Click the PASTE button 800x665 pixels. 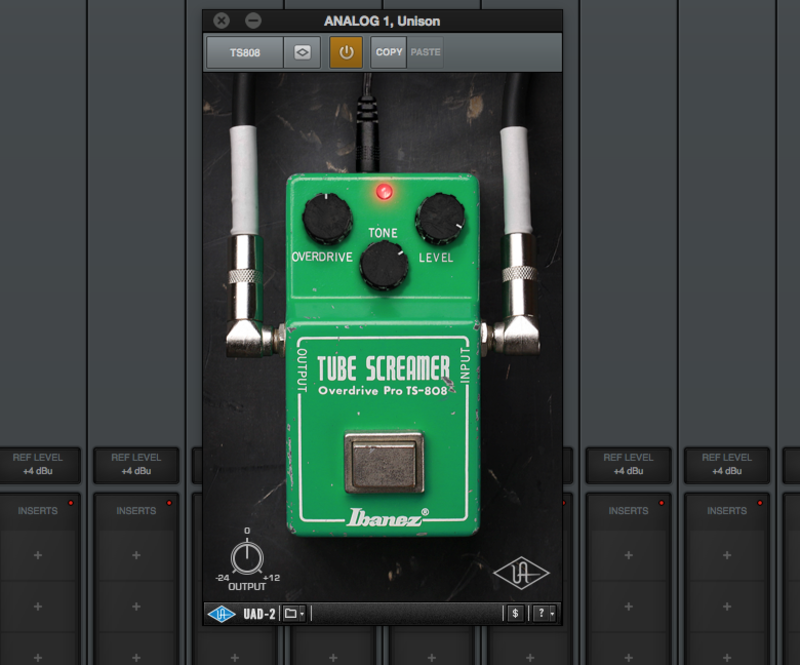(425, 52)
